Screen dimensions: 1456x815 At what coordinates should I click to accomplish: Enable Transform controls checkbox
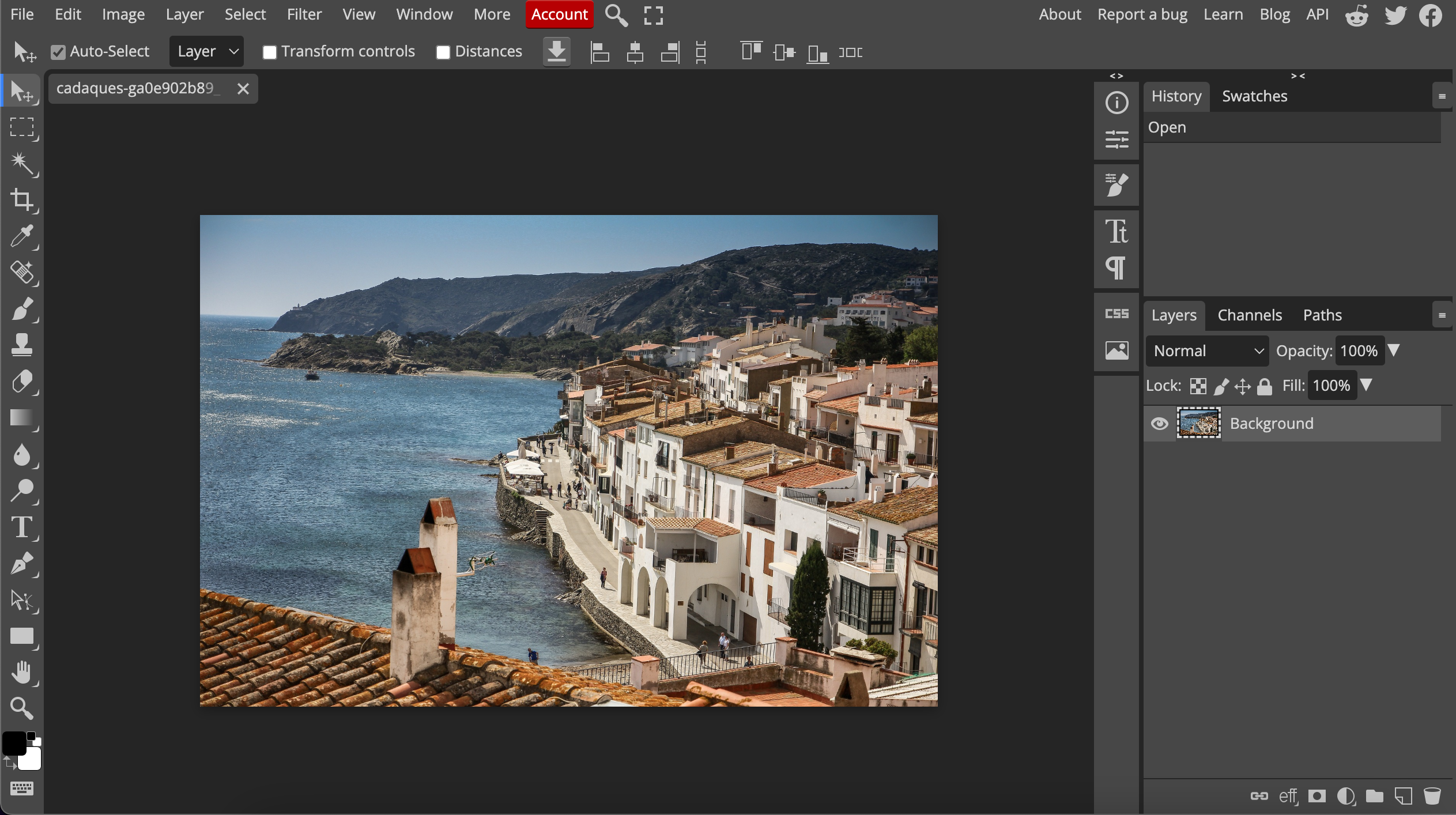tap(269, 52)
